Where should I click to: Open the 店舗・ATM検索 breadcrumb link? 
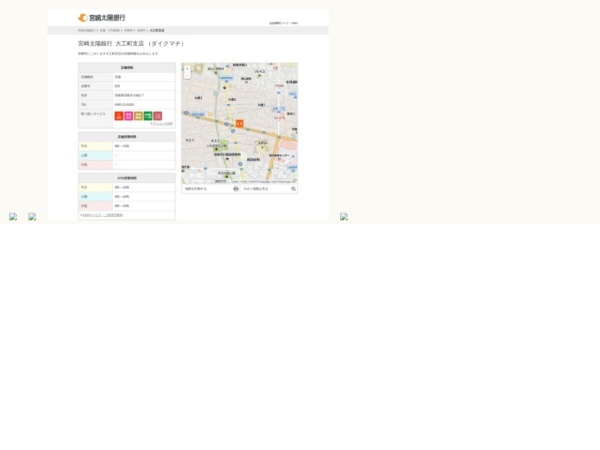[109, 30]
